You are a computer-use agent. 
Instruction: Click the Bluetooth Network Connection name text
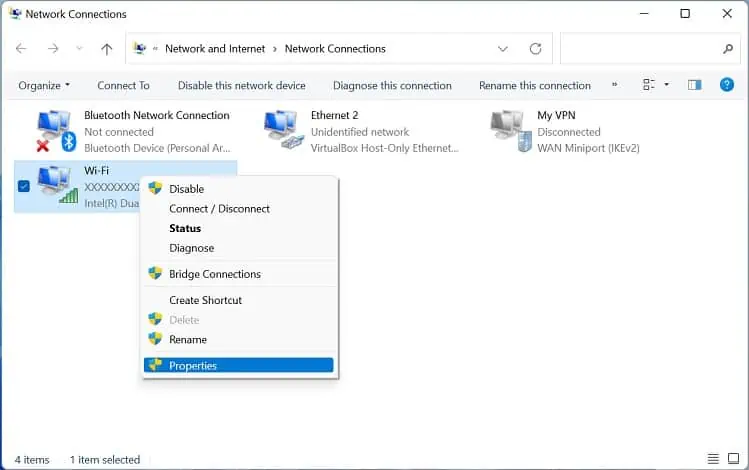[x=157, y=115]
